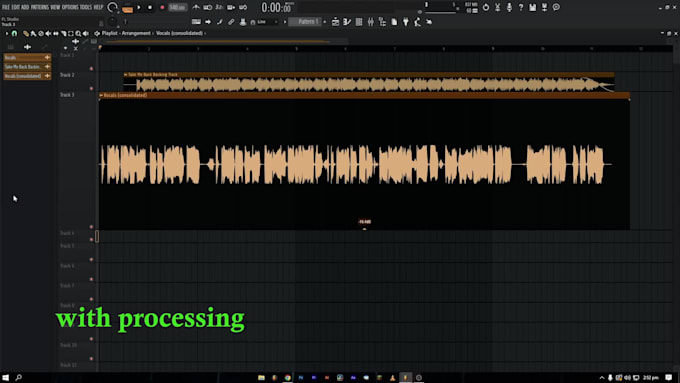Select the playlist Mute tool

[48, 33]
